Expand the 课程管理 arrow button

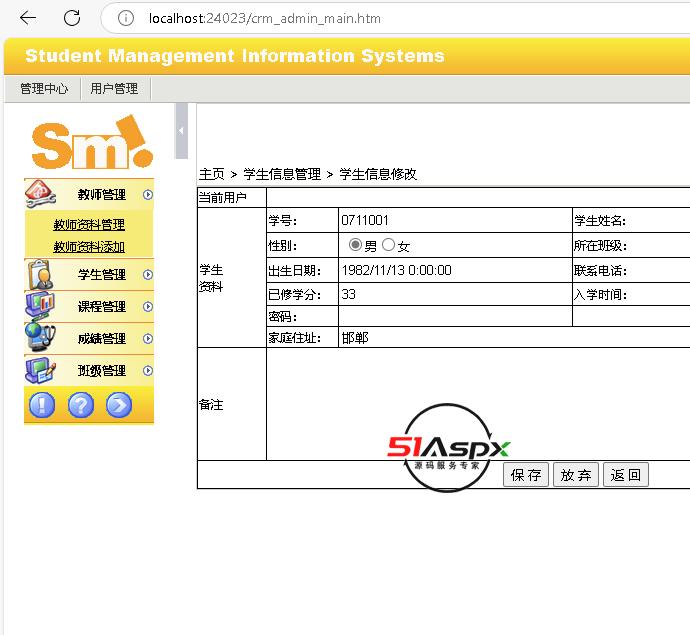(147, 306)
